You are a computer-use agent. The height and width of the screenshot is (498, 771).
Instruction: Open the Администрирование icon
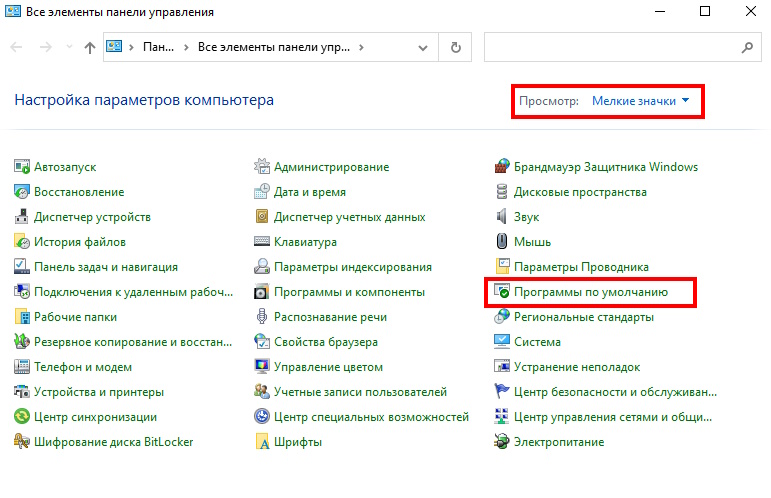[x=262, y=167]
